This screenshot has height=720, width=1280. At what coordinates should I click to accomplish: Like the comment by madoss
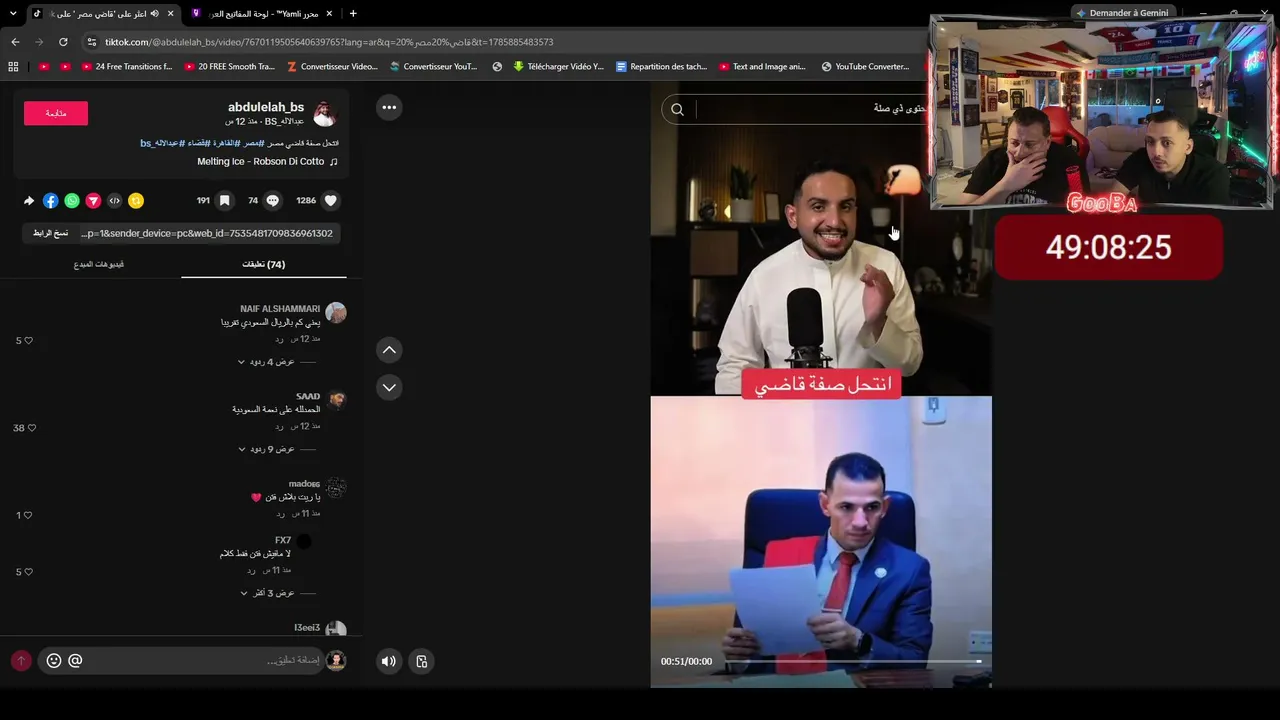point(28,516)
